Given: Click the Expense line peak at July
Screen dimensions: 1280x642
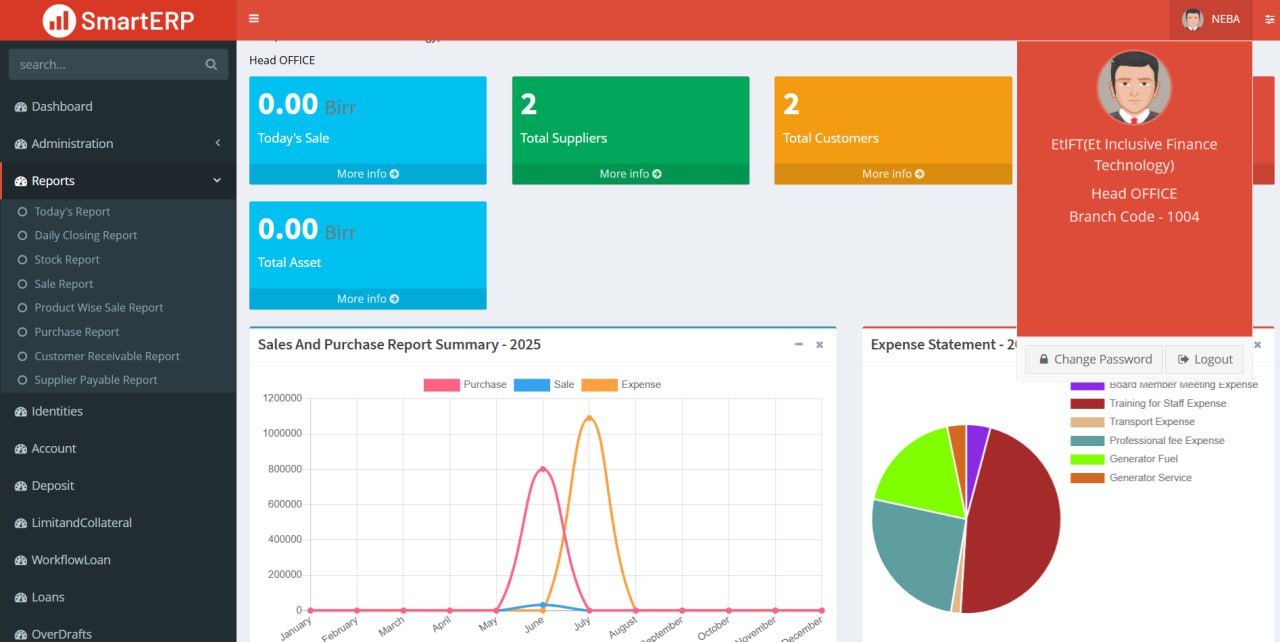Looking at the screenshot, I should click(589, 417).
